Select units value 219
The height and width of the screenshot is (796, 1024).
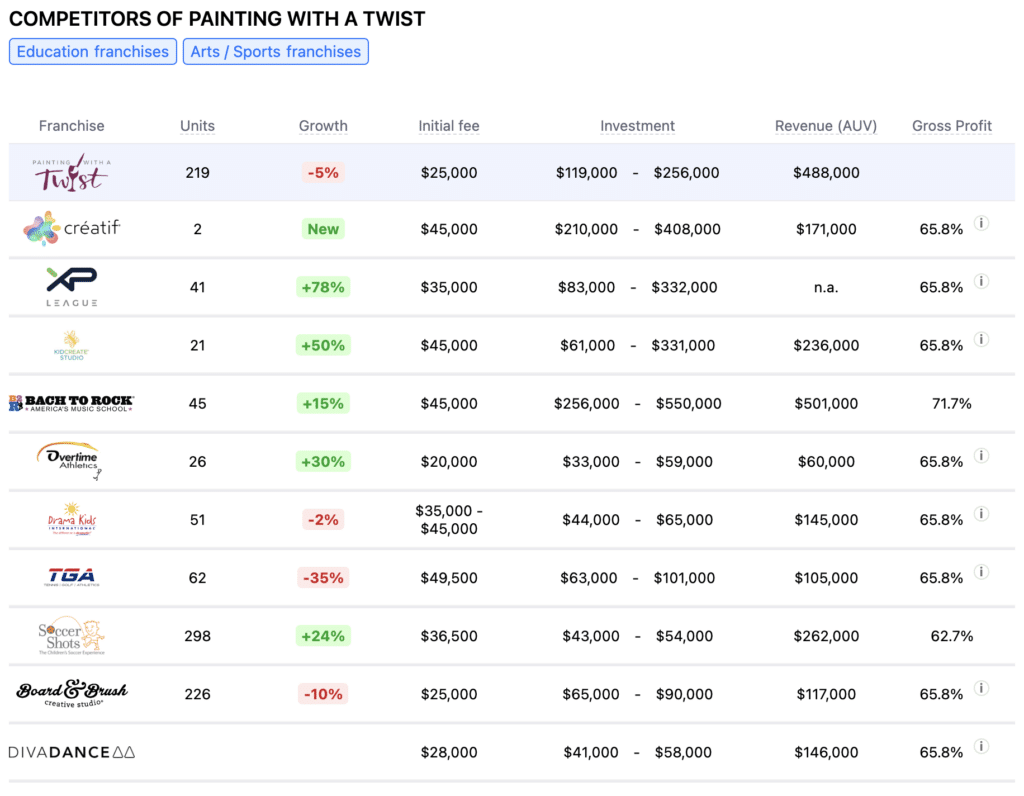(197, 172)
